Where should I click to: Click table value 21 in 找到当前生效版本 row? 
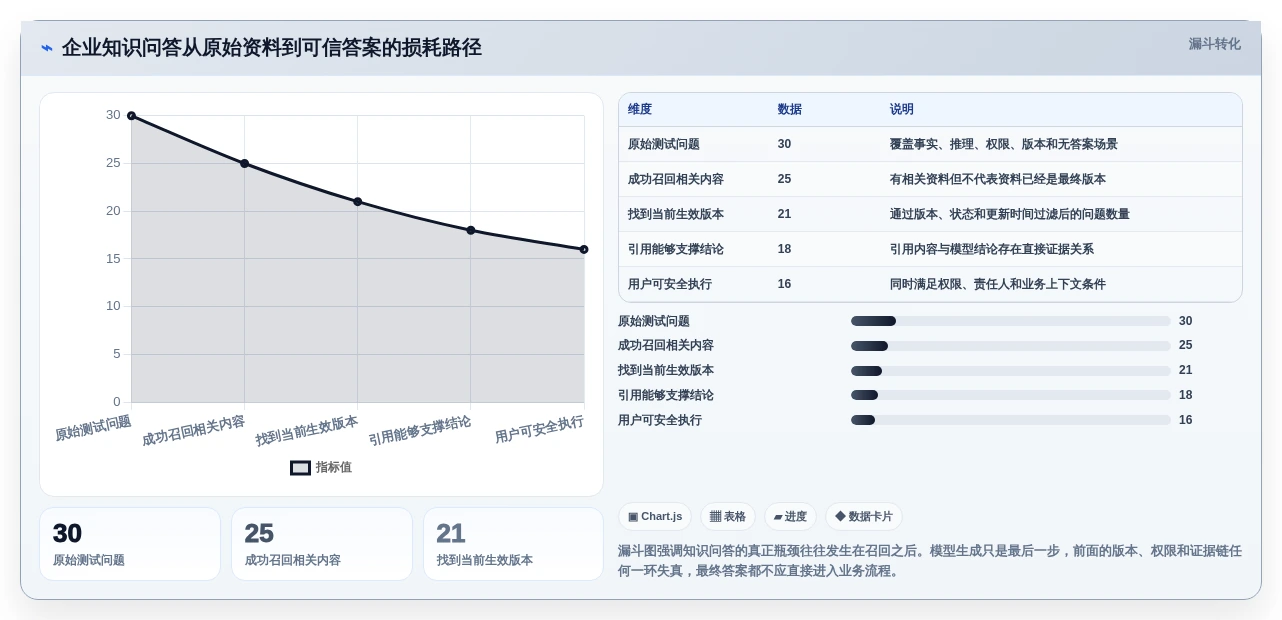(x=785, y=214)
